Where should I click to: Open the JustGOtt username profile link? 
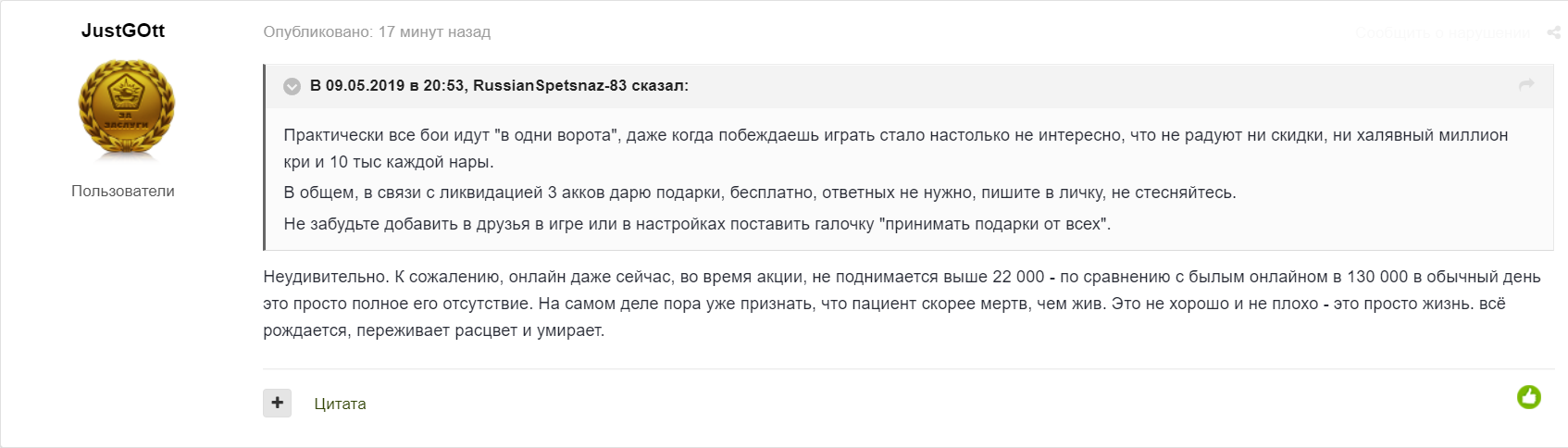123,31
